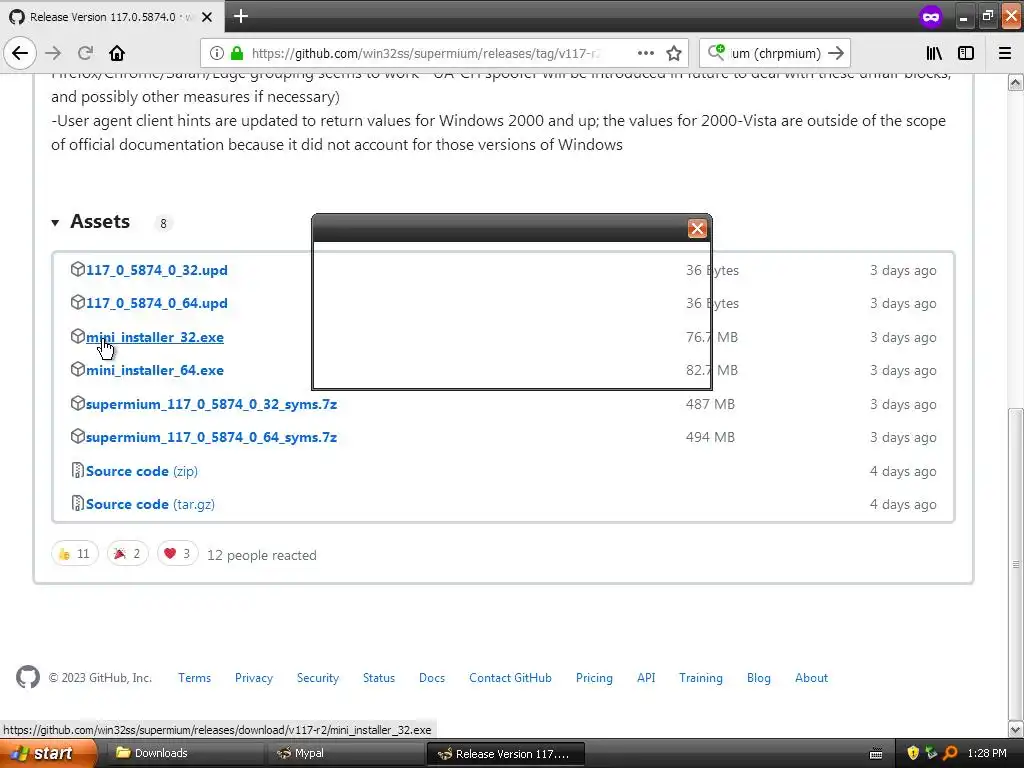Download Source code (tar.gz)
Screen dimensions: 1024x768
click(x=150, y=504)
